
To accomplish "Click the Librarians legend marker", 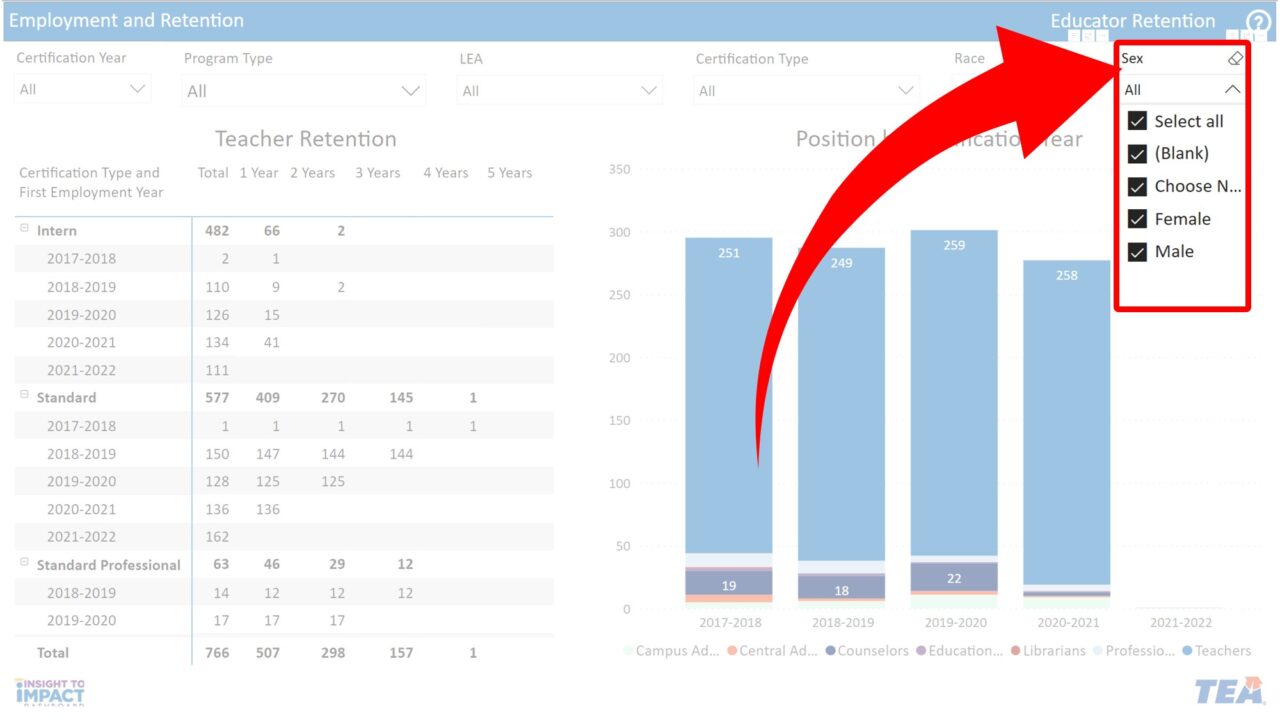I will coord(1016,651).
